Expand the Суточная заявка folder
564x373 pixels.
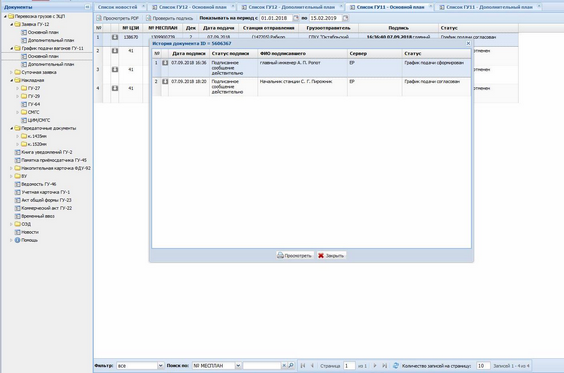click(x=12, y=72)
